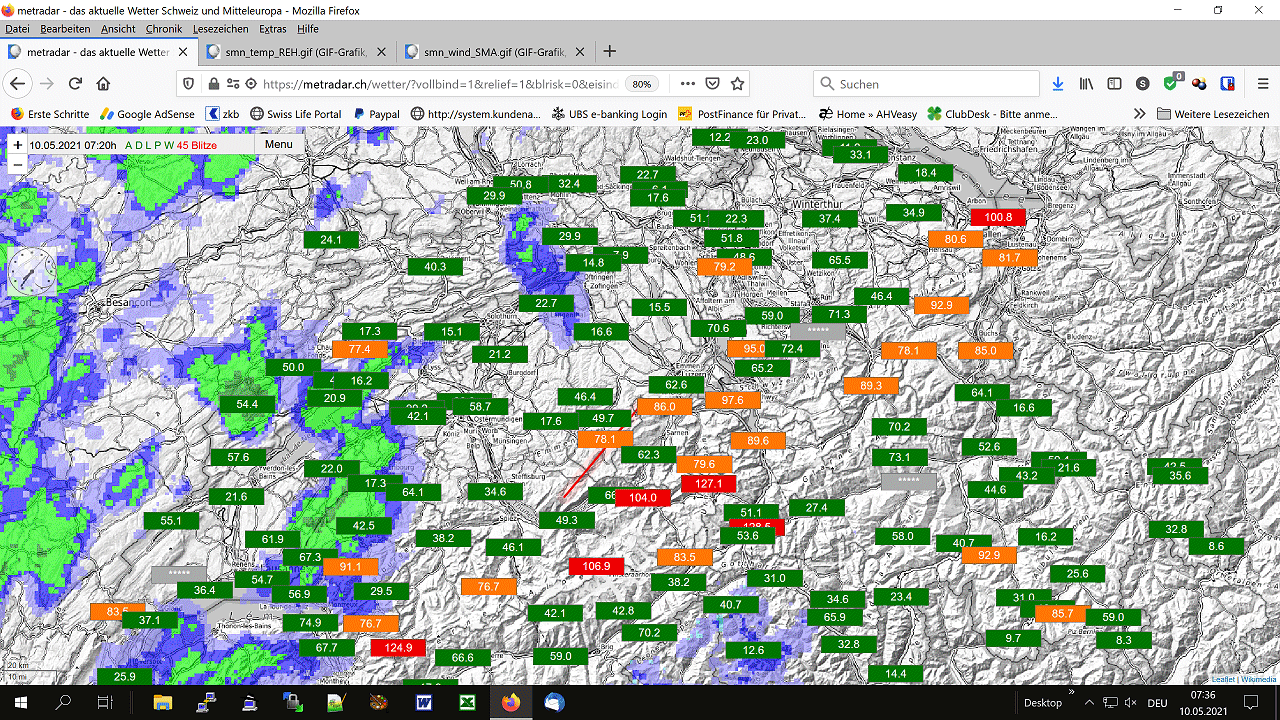Show the library icon in toolbar
Image resolution: width=1280 pixels, height=720 pixels.
(1086, 84)
